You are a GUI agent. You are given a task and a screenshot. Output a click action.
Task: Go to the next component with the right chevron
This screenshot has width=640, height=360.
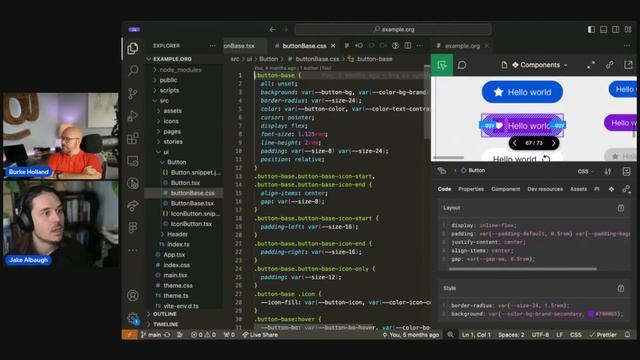click(x=553, y=143)
